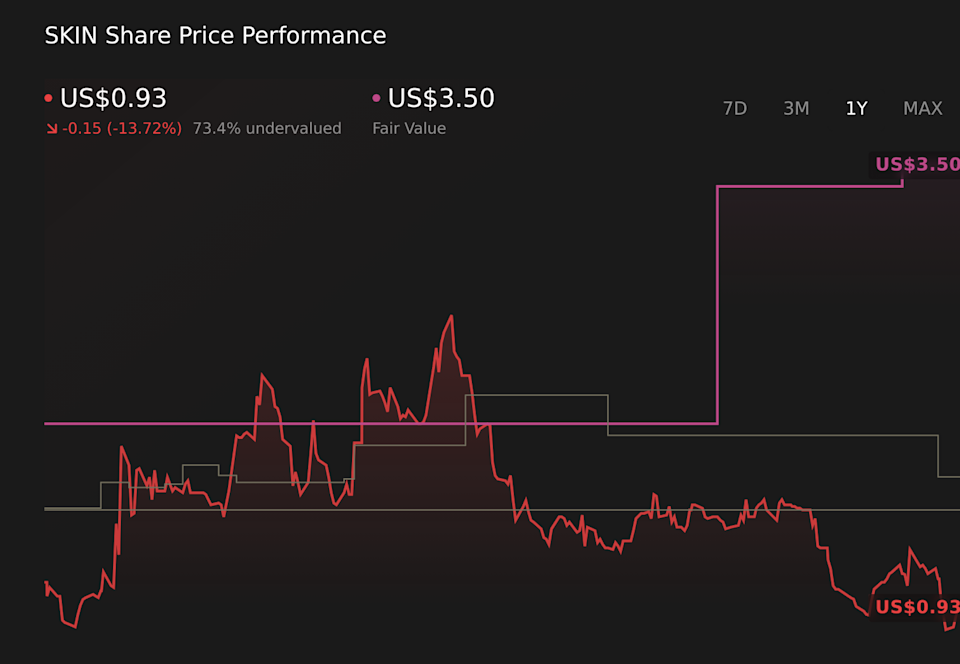960x664 pixels.
Task: Click the US$3.50 price tag on the chart
Action: (920, 164)
